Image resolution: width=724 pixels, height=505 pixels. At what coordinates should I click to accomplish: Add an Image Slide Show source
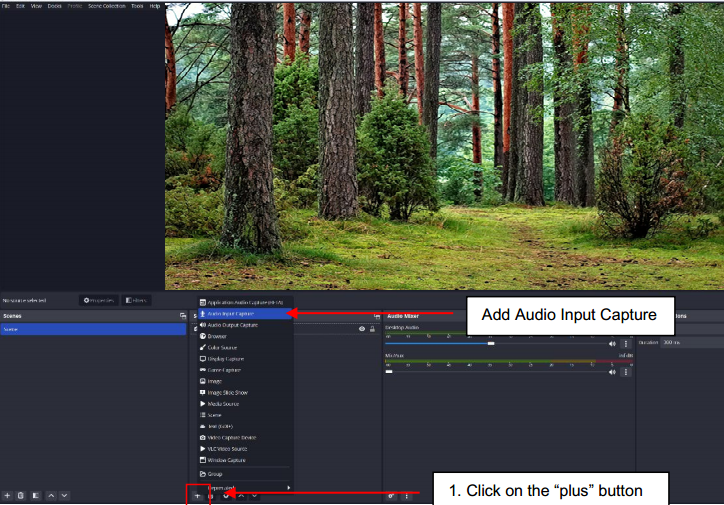coord(245,392)
